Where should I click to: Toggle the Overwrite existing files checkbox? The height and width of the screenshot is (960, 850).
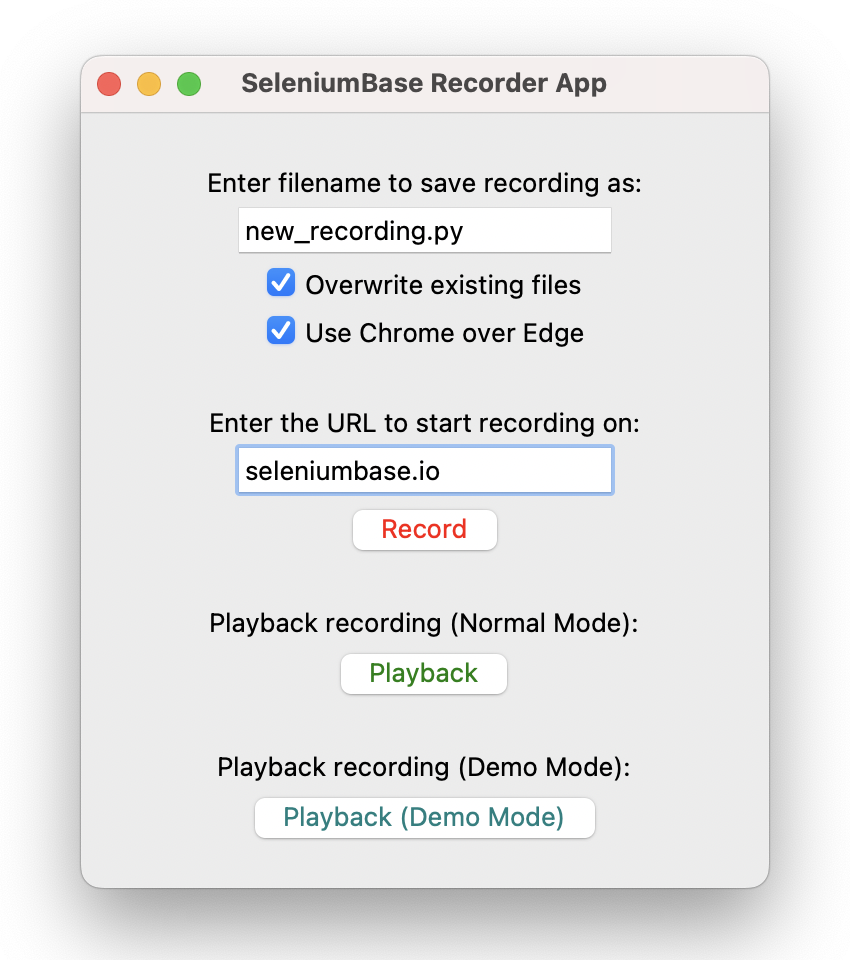coord(281,283)
